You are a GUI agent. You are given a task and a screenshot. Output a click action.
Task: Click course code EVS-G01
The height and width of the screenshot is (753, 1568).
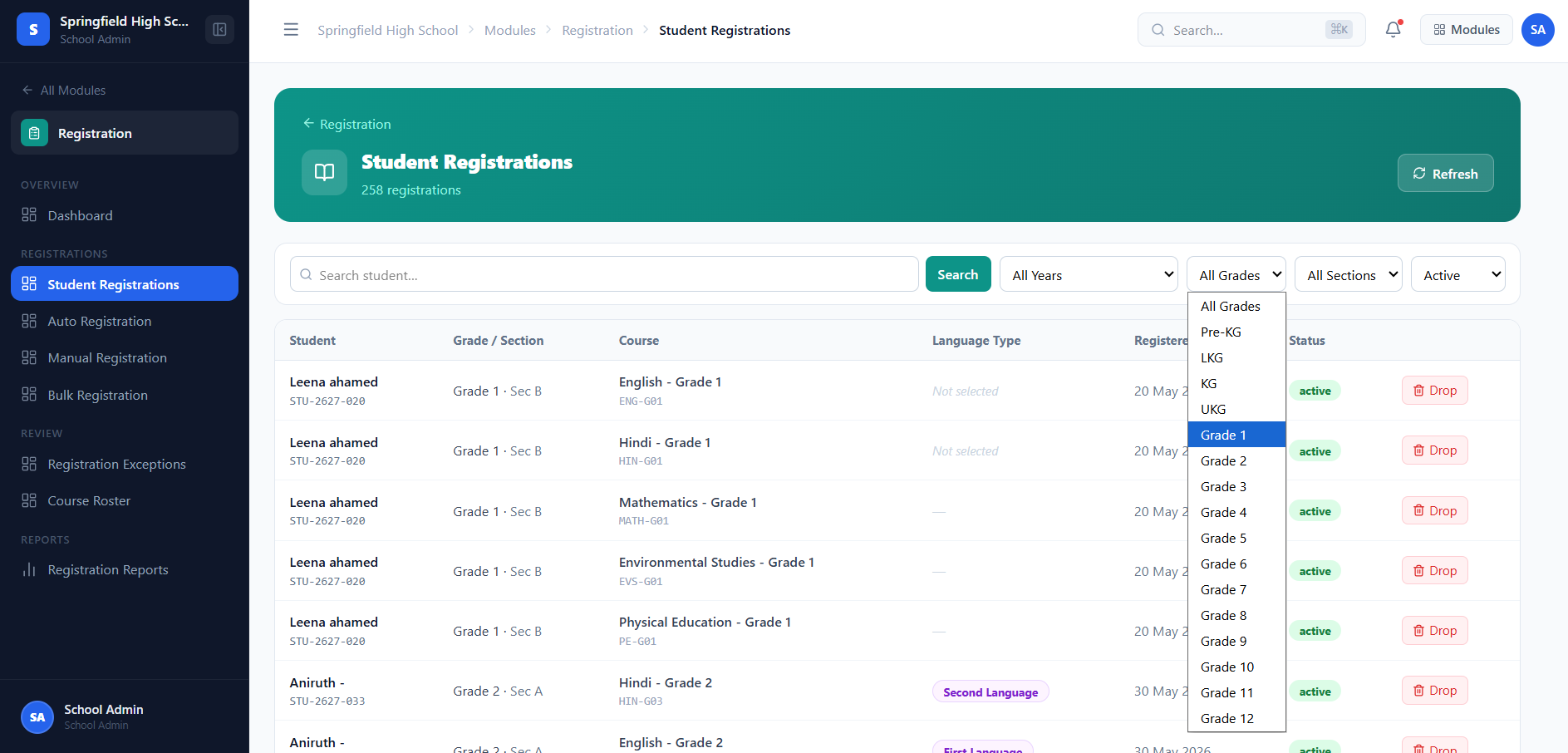[x=641, y=582]
